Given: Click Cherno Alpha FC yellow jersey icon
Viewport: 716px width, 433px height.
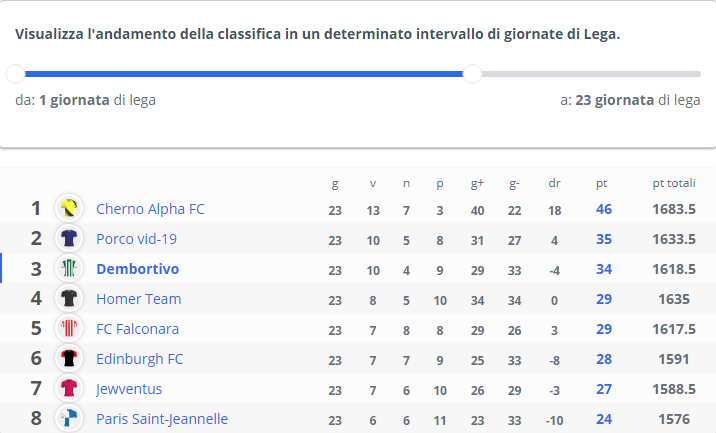Looking at the screenshot, I should (x=69, y=208).
